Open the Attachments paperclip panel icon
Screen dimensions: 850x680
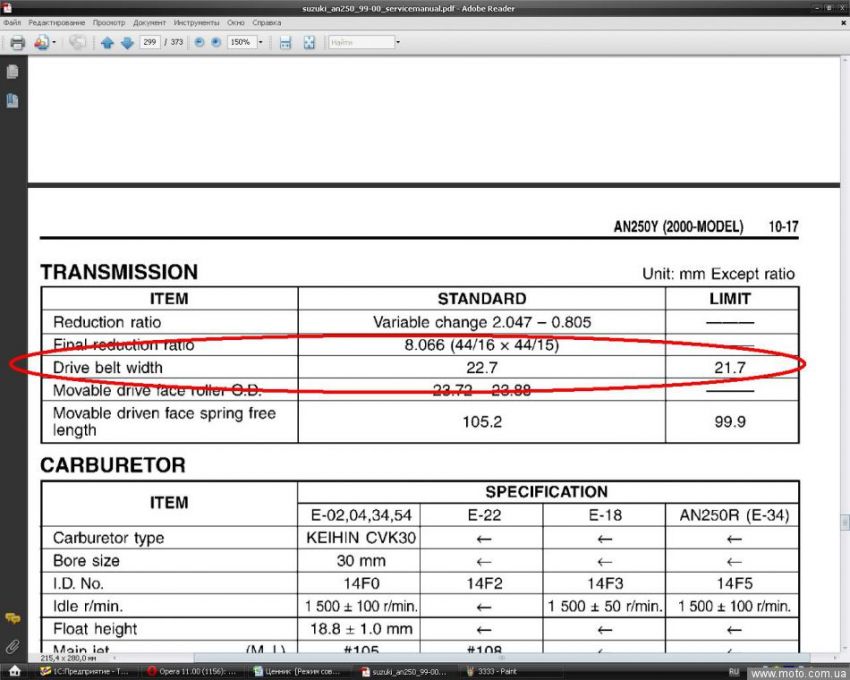pyautogui.click(x=12, y=646)
